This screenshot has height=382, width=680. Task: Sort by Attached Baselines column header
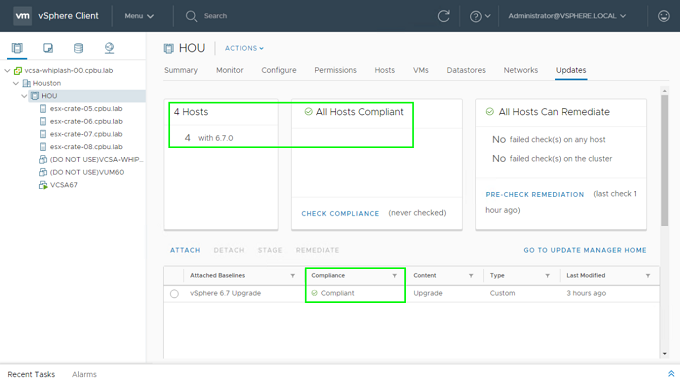click(217, 275)
